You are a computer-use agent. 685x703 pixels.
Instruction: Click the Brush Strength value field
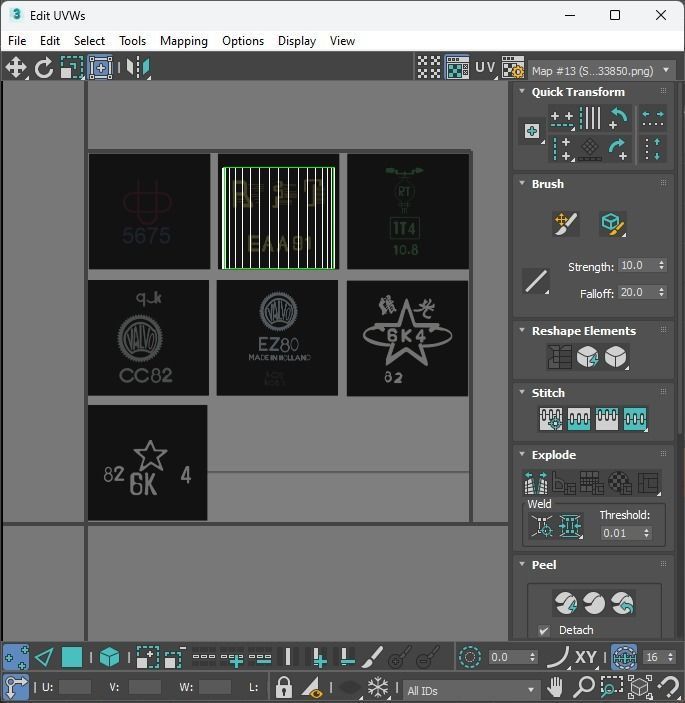point(637,265)
